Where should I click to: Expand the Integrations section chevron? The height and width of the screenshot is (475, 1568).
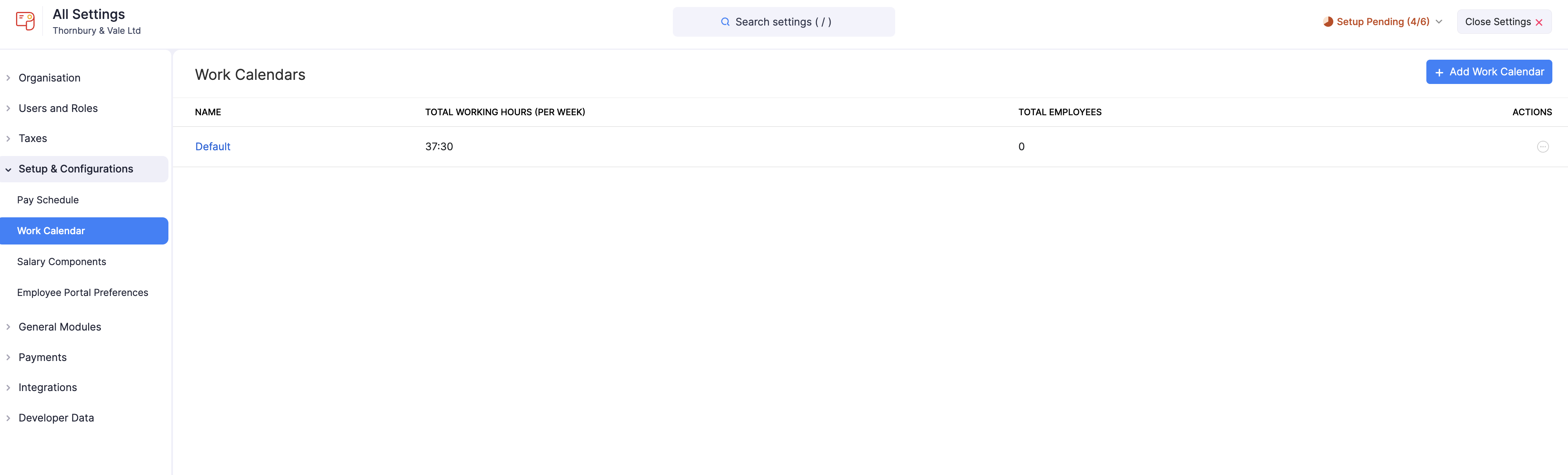point(8,388)
